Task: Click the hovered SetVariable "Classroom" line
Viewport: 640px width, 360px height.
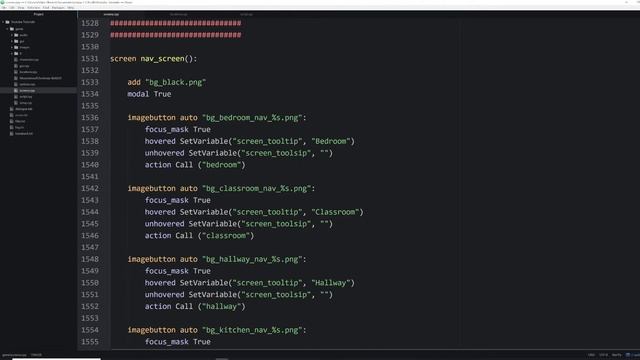Action: point(254,212)
